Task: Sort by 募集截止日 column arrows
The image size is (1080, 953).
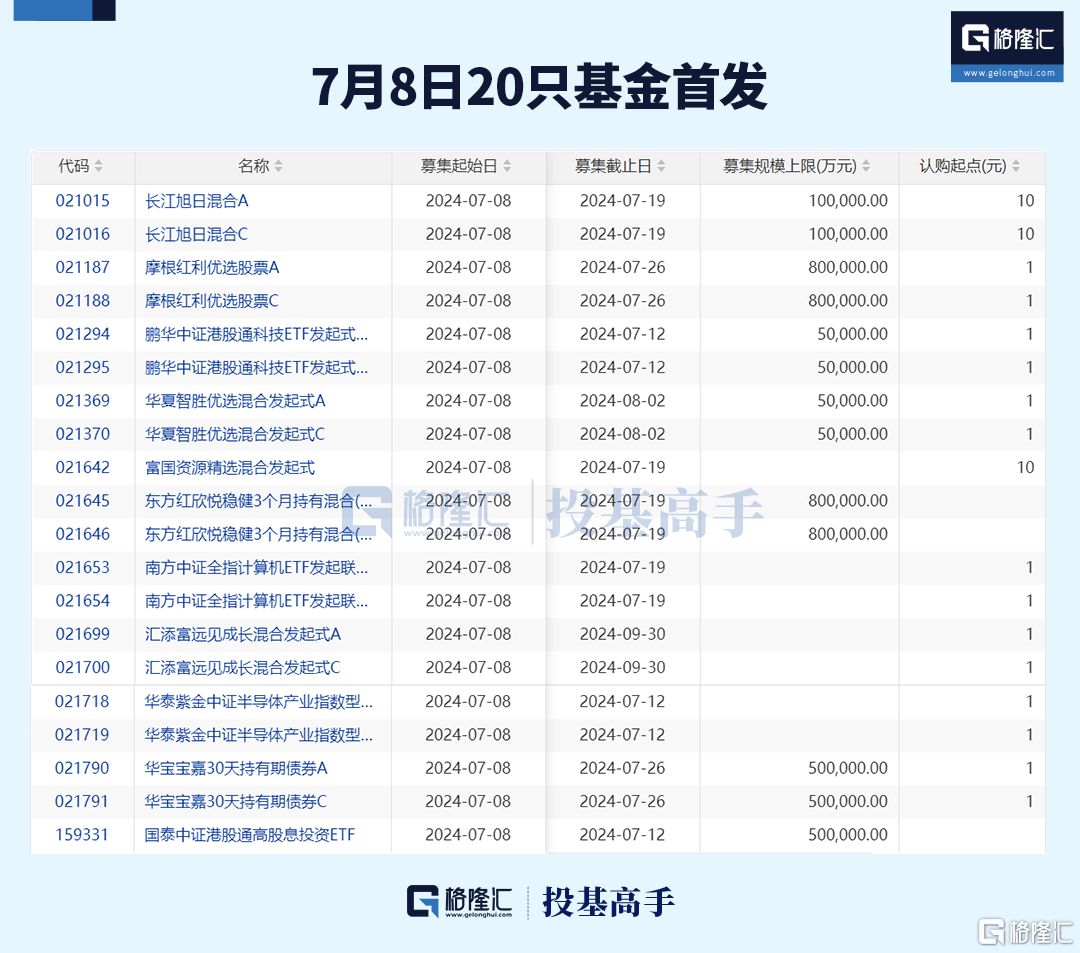Action: tap(661, 166)
